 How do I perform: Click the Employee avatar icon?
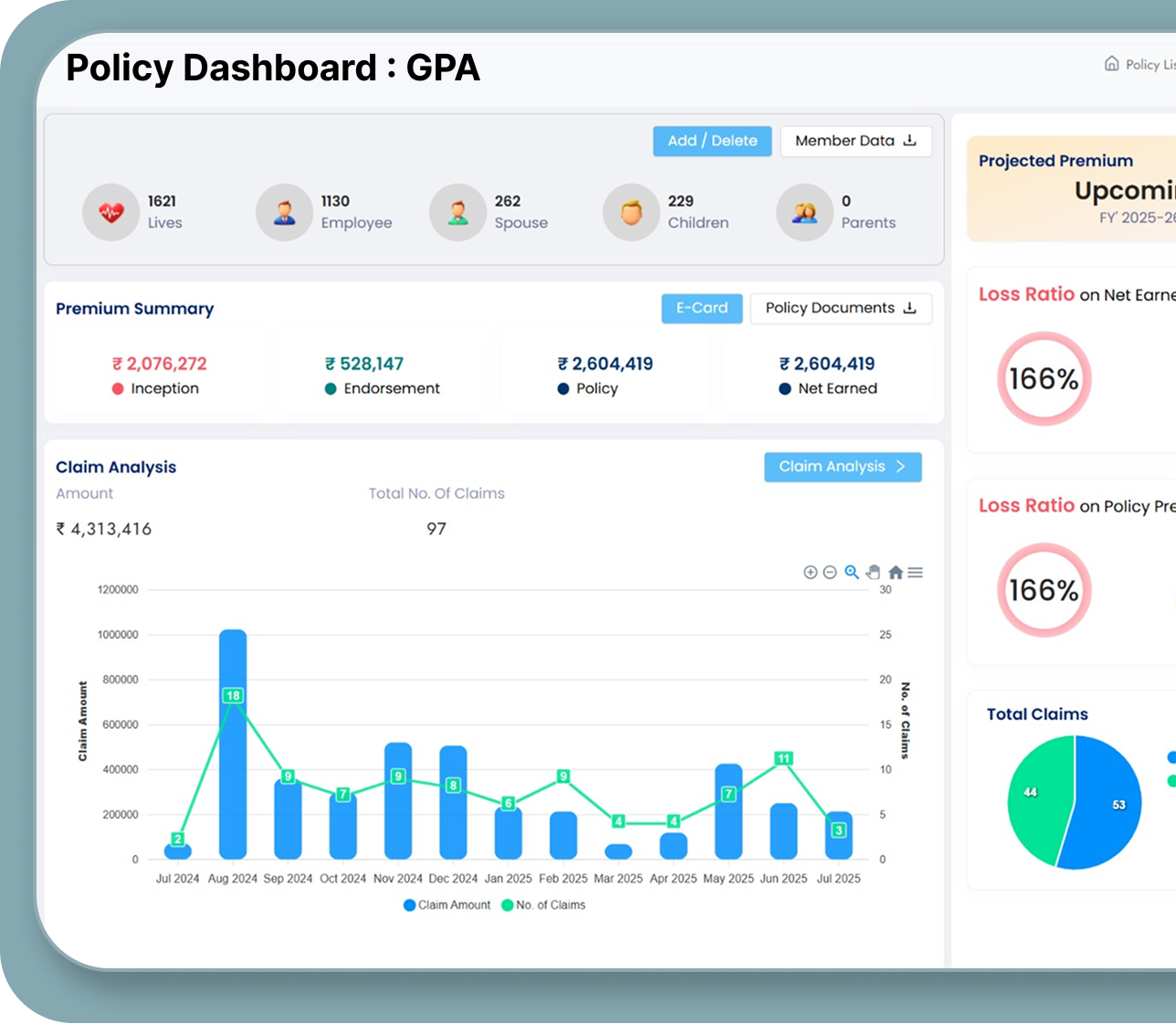coord(284,212)
